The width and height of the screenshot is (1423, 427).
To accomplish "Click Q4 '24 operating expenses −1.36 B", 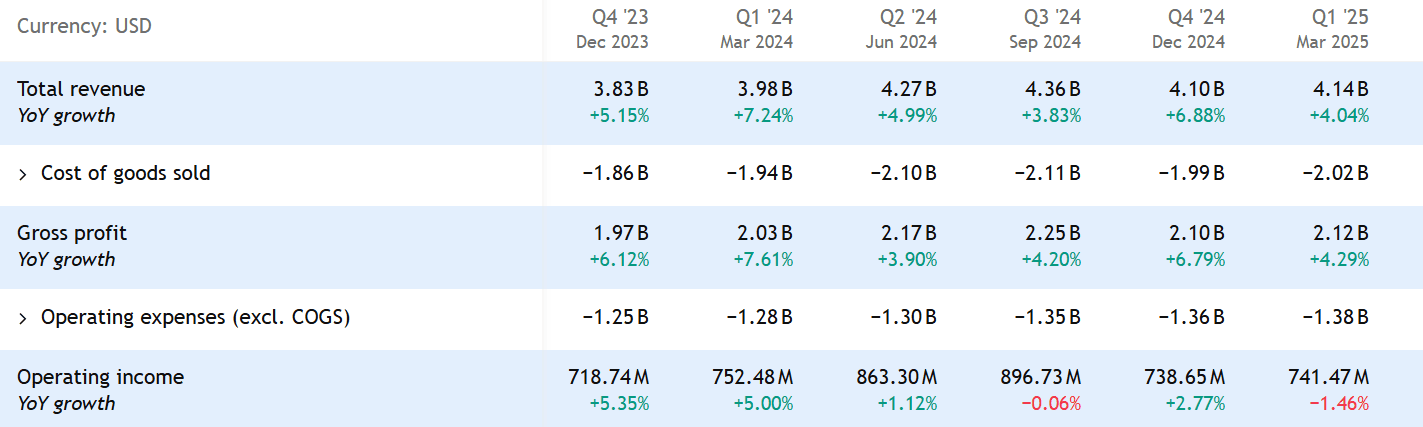I will click(x=1191, y=317).
